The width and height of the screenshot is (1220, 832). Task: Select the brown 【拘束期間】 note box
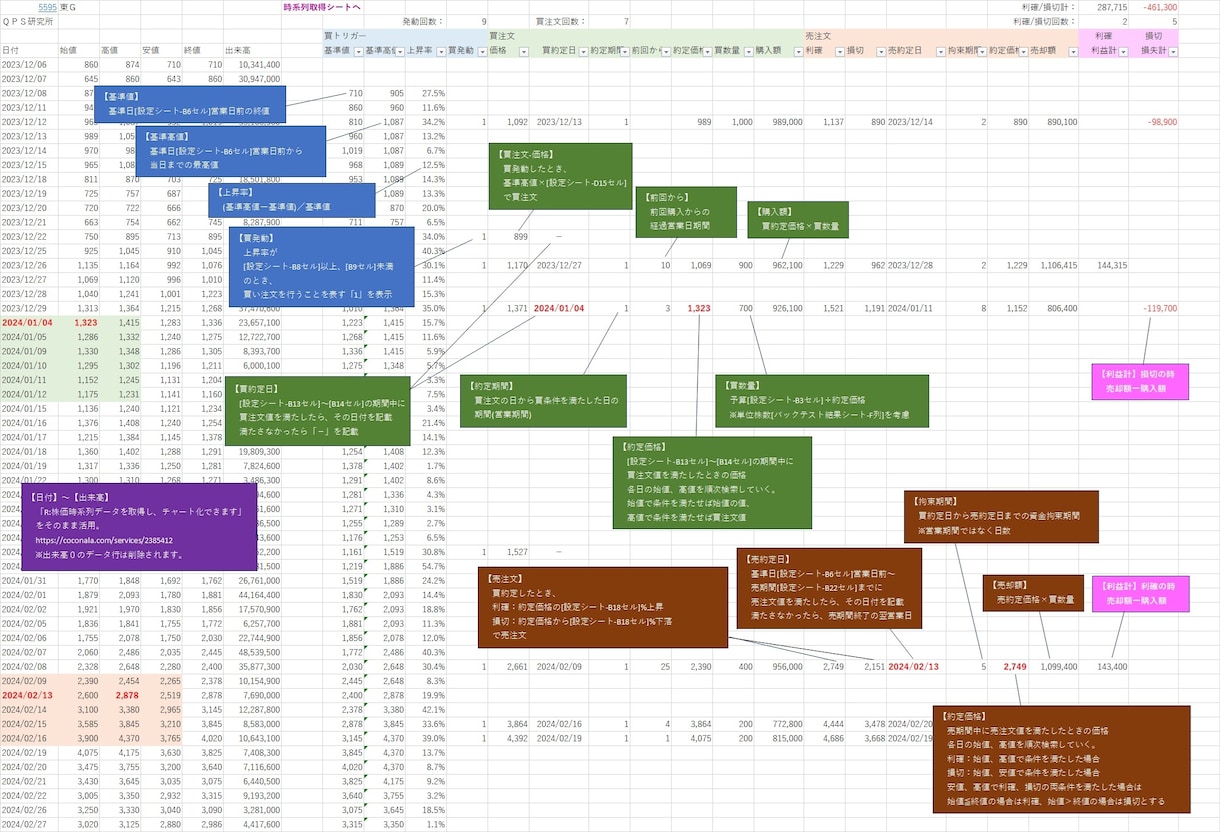[x=1001, y=517]
